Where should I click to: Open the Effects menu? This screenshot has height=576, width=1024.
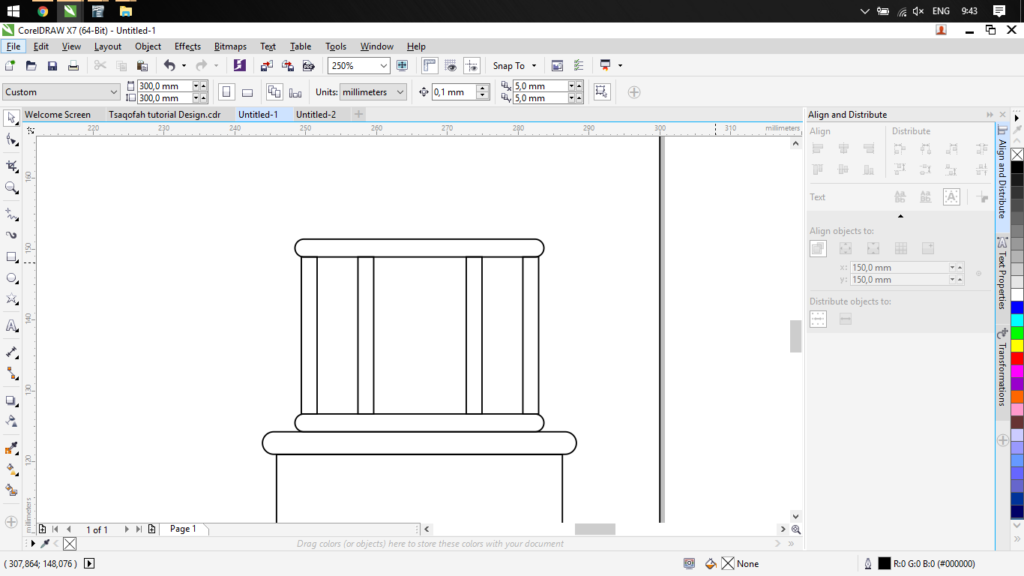pos(187,46)
